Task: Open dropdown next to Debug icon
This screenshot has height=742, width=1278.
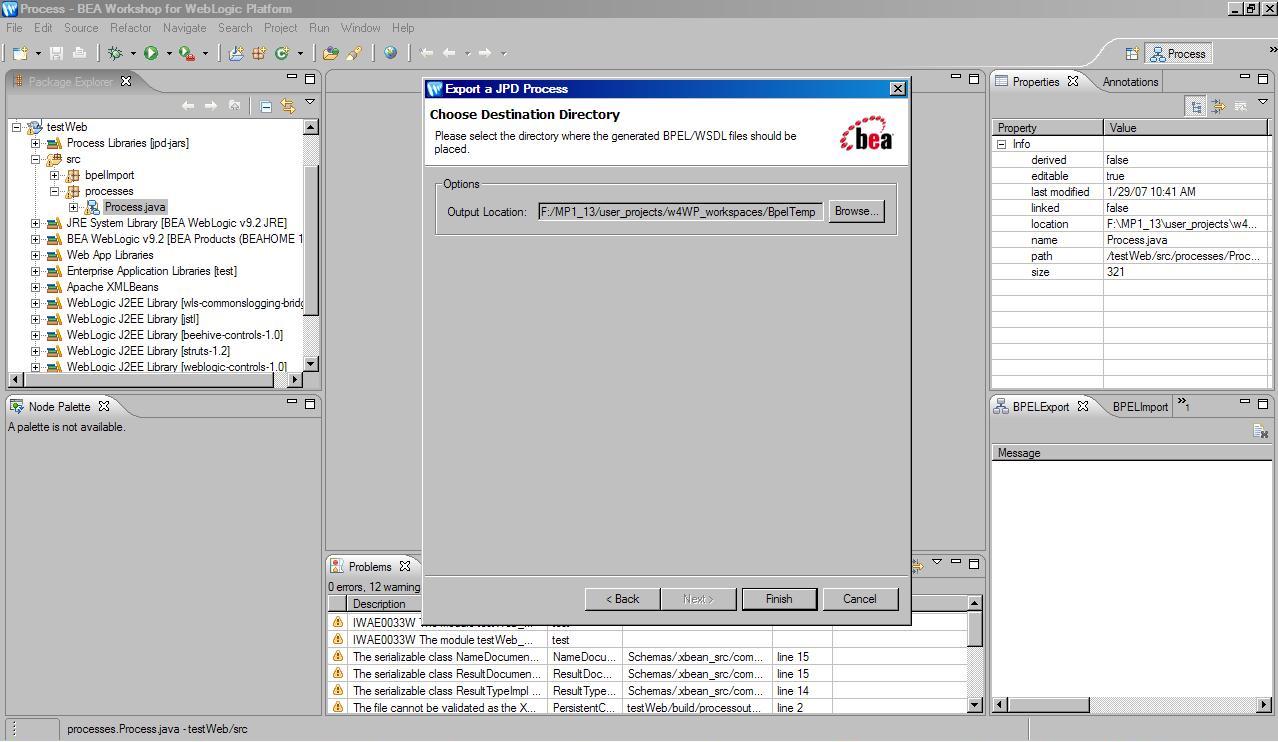Action: pyautogui.click(x=133, y=54)
